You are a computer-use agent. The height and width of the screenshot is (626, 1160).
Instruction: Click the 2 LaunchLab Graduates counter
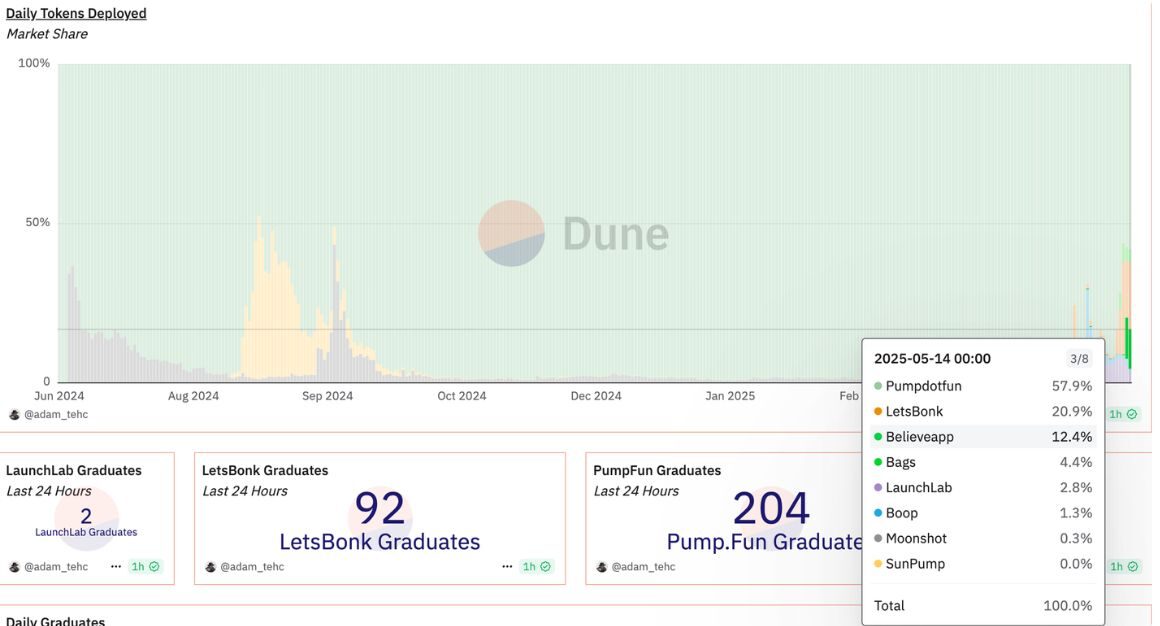pyautogui.click(x=87, y=515)
